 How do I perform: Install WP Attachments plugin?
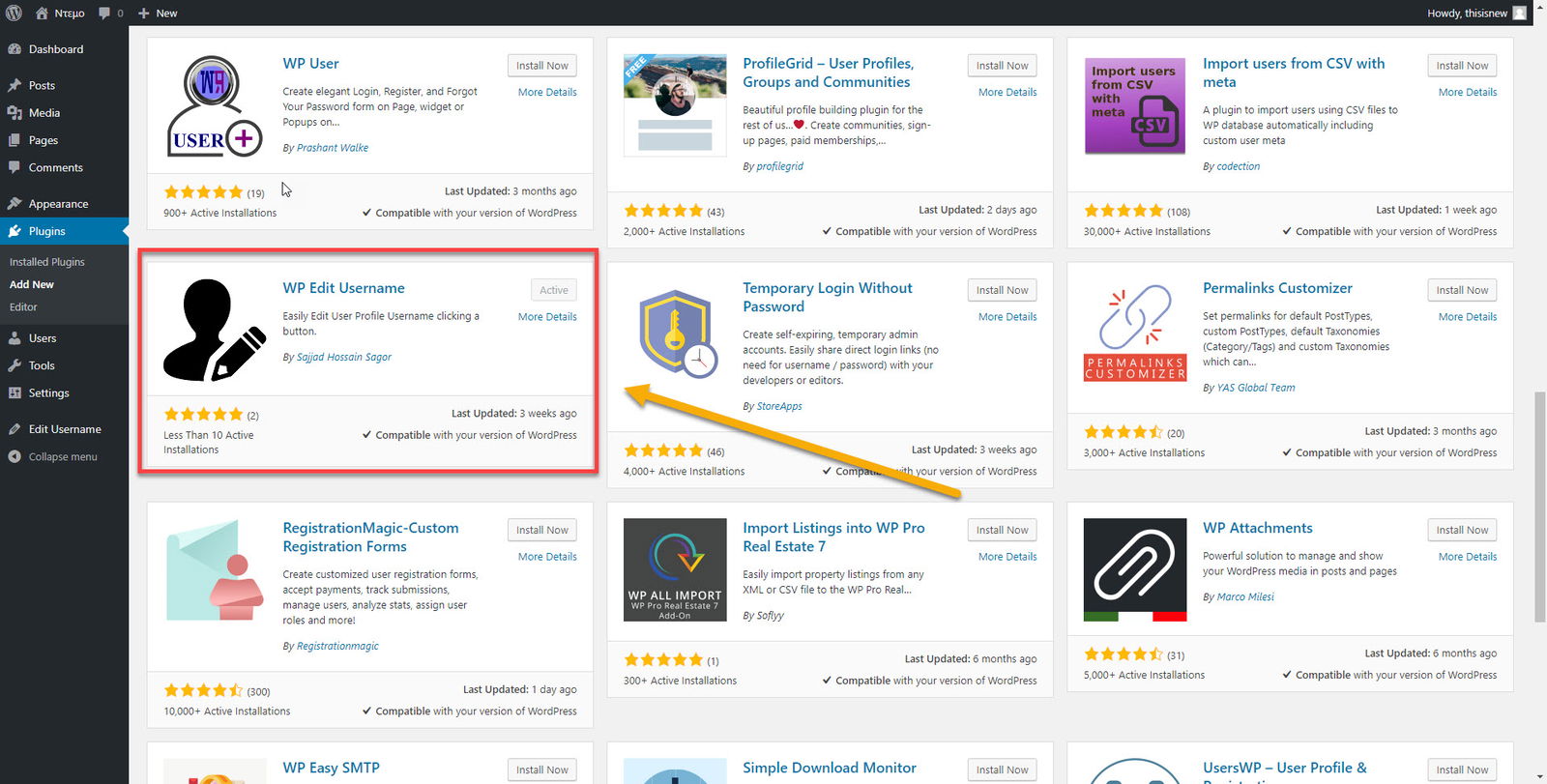click(x=1463, y=530)
